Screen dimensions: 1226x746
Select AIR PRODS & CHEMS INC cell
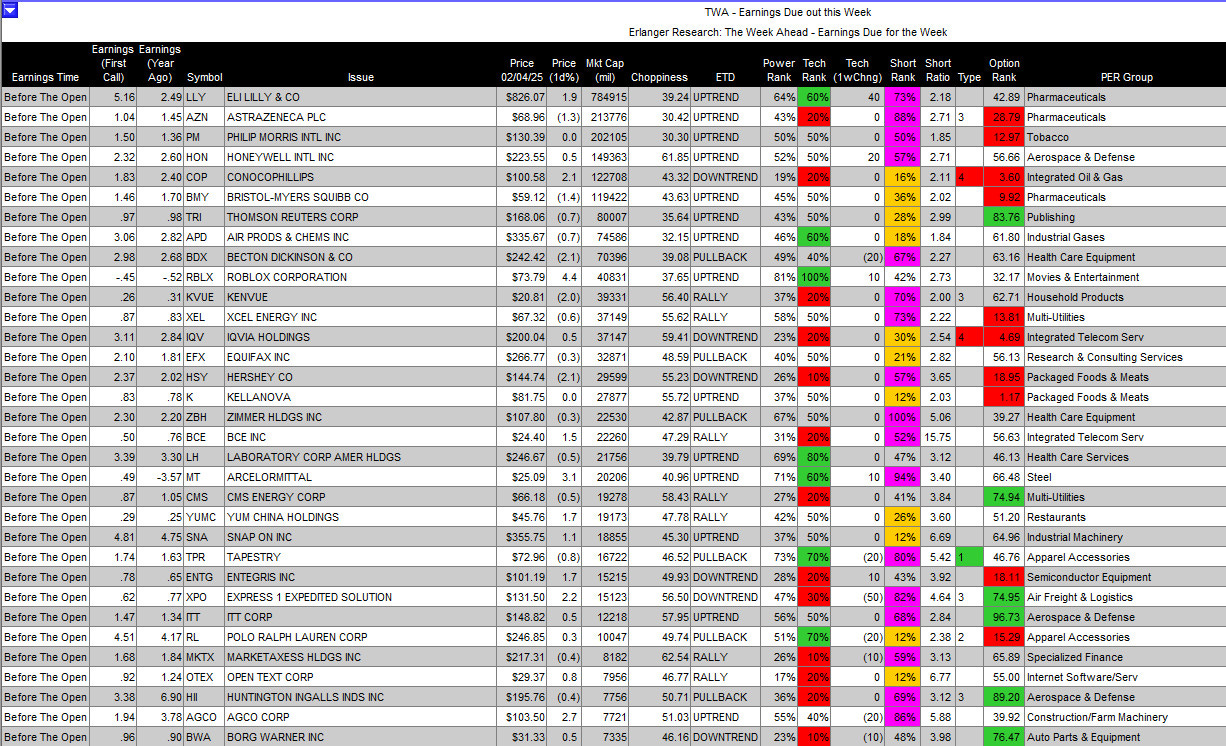pos(360,237)
